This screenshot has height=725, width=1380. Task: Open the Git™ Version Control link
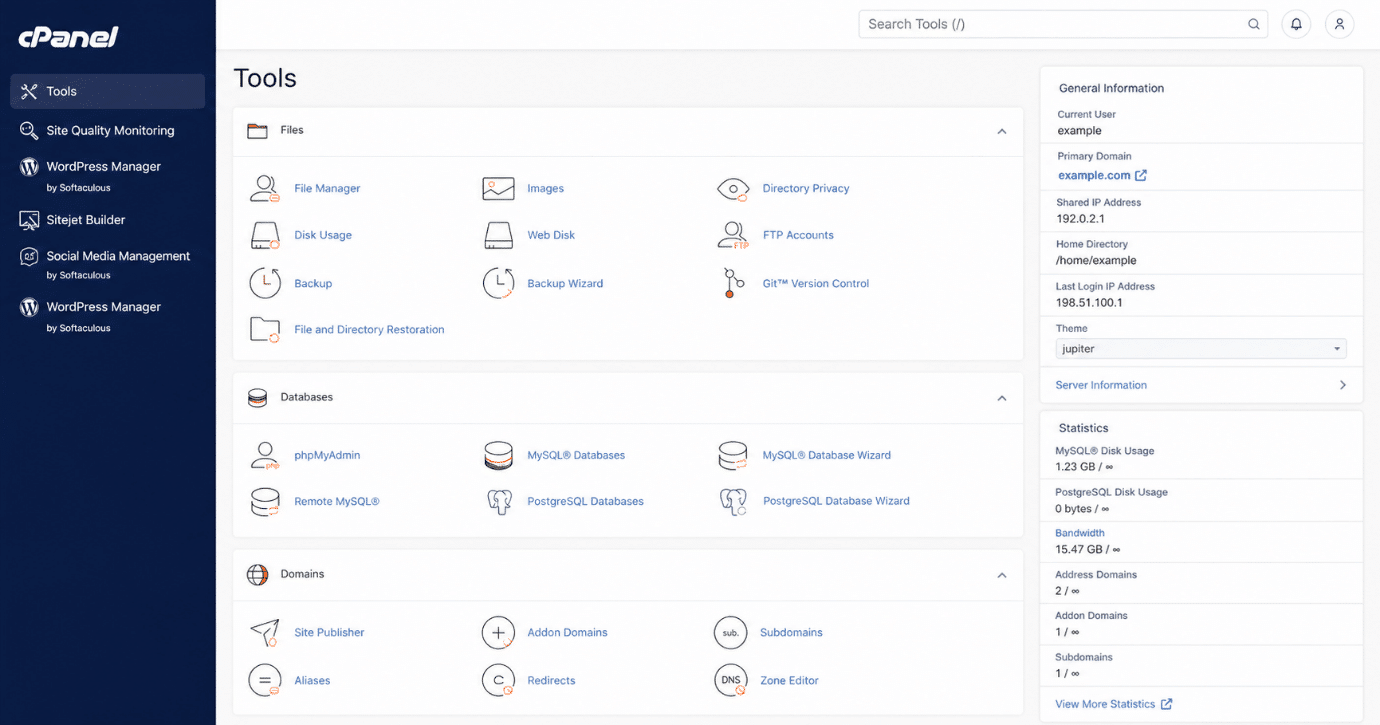pyautogui.click(x=816, y=283)
